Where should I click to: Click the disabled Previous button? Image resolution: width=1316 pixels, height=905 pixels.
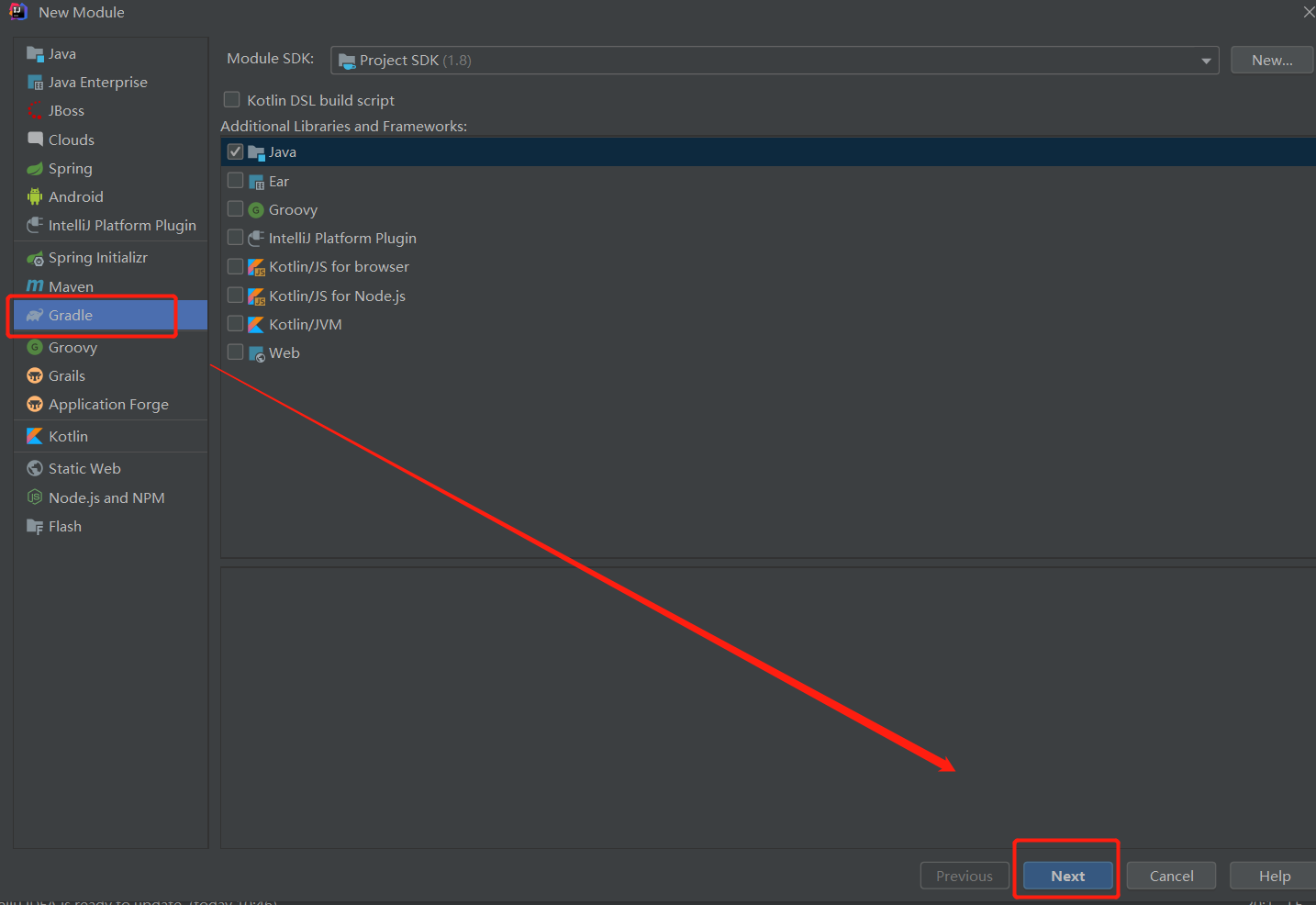(965, 876)
